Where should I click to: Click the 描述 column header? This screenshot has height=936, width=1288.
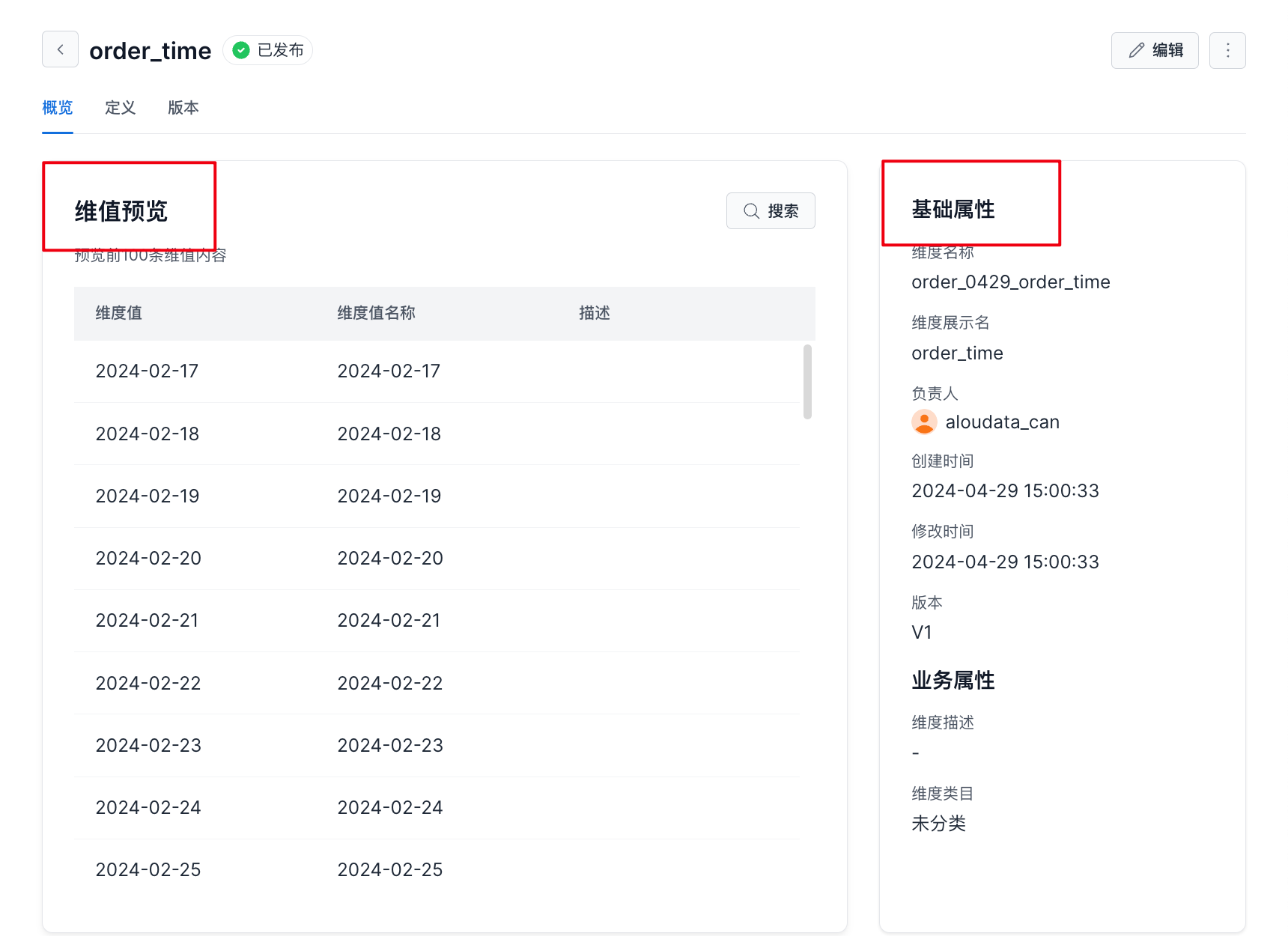click(x=594, y=313)
